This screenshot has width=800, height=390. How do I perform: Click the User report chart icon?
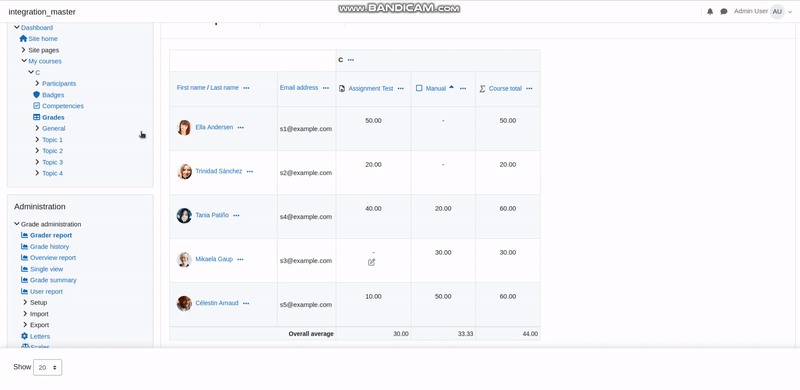coord(24,291)
